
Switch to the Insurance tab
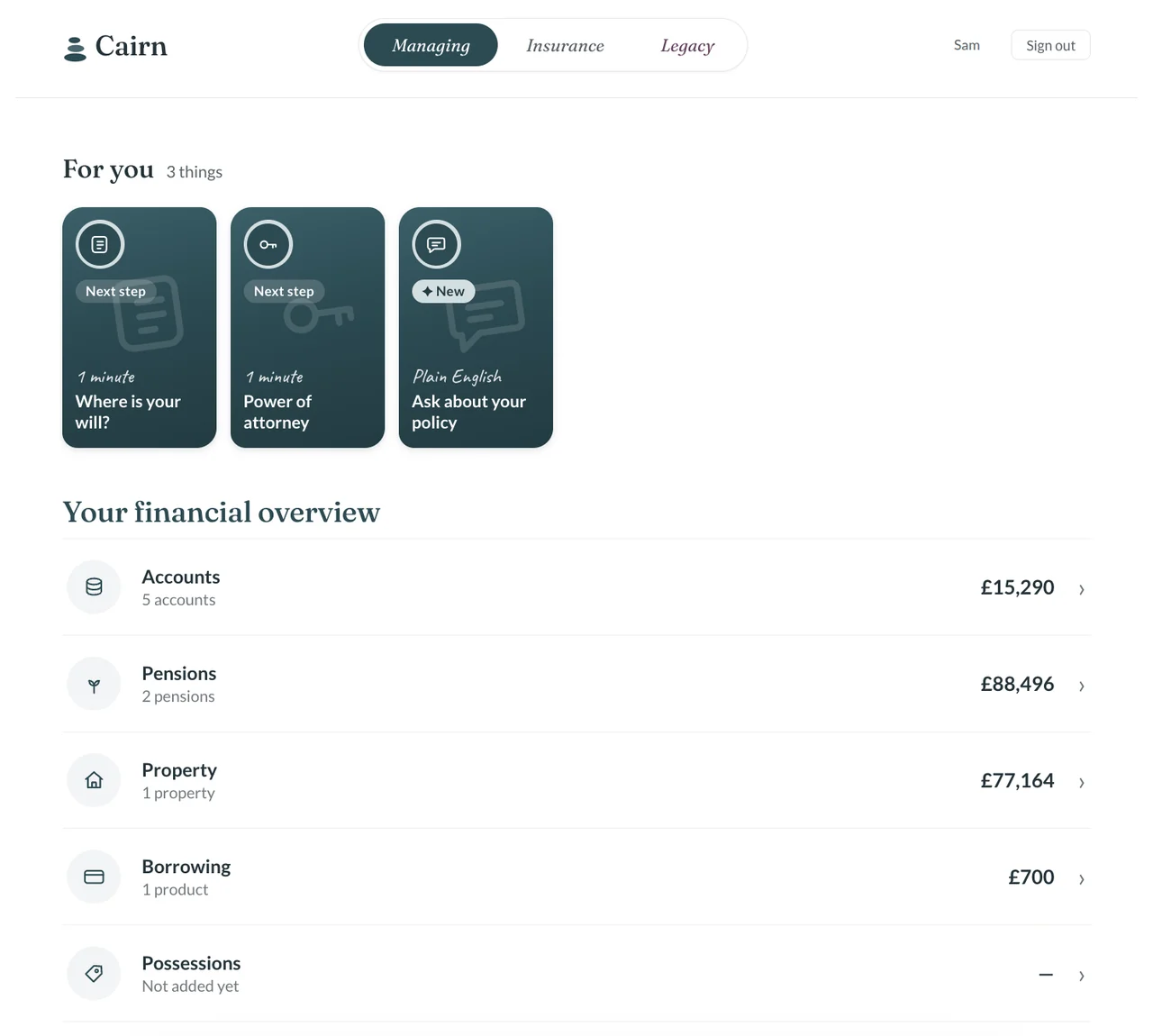(x=565, y=45)
